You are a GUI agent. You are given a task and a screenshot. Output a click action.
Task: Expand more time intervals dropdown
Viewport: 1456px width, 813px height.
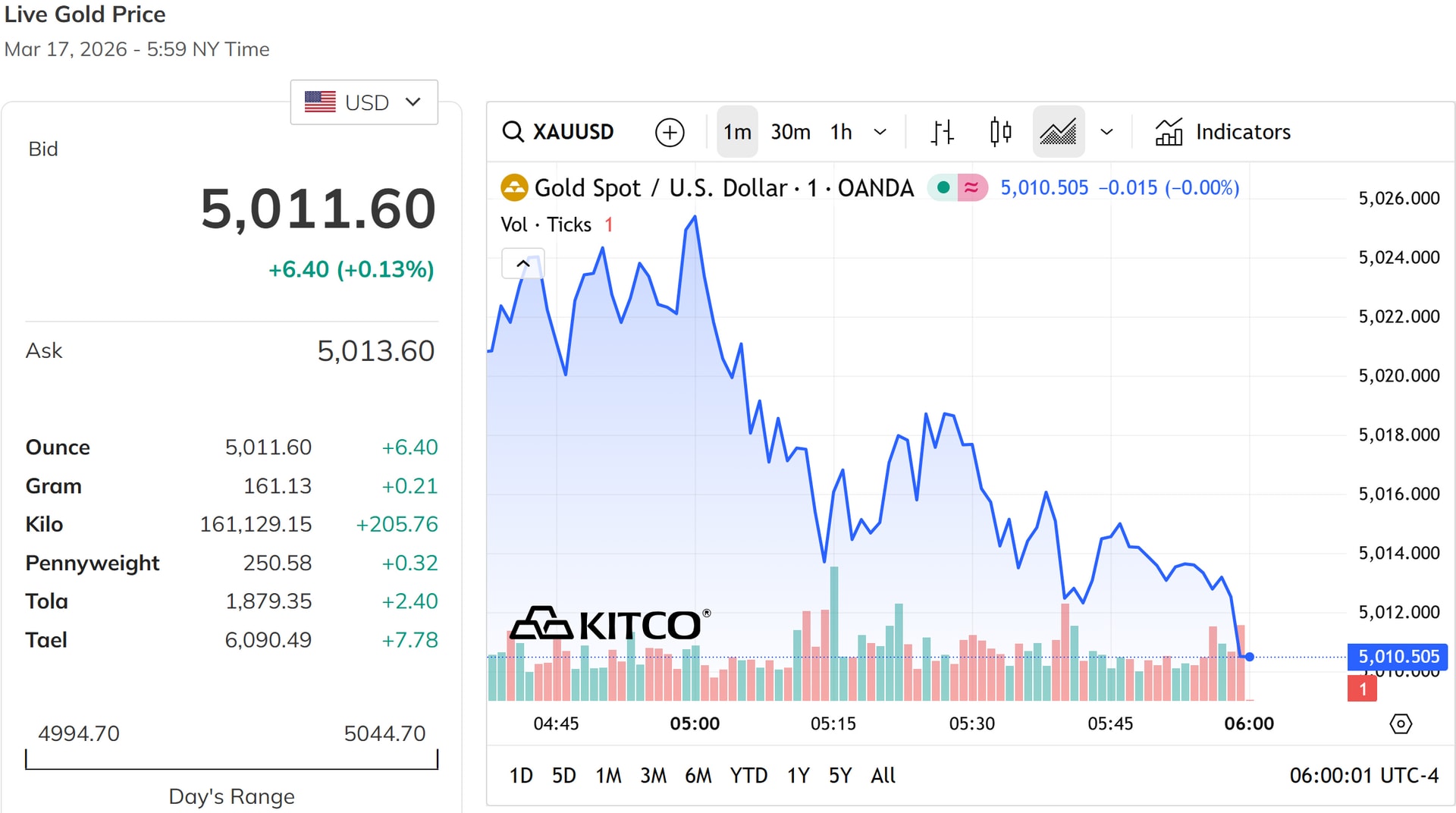[880, 132]
